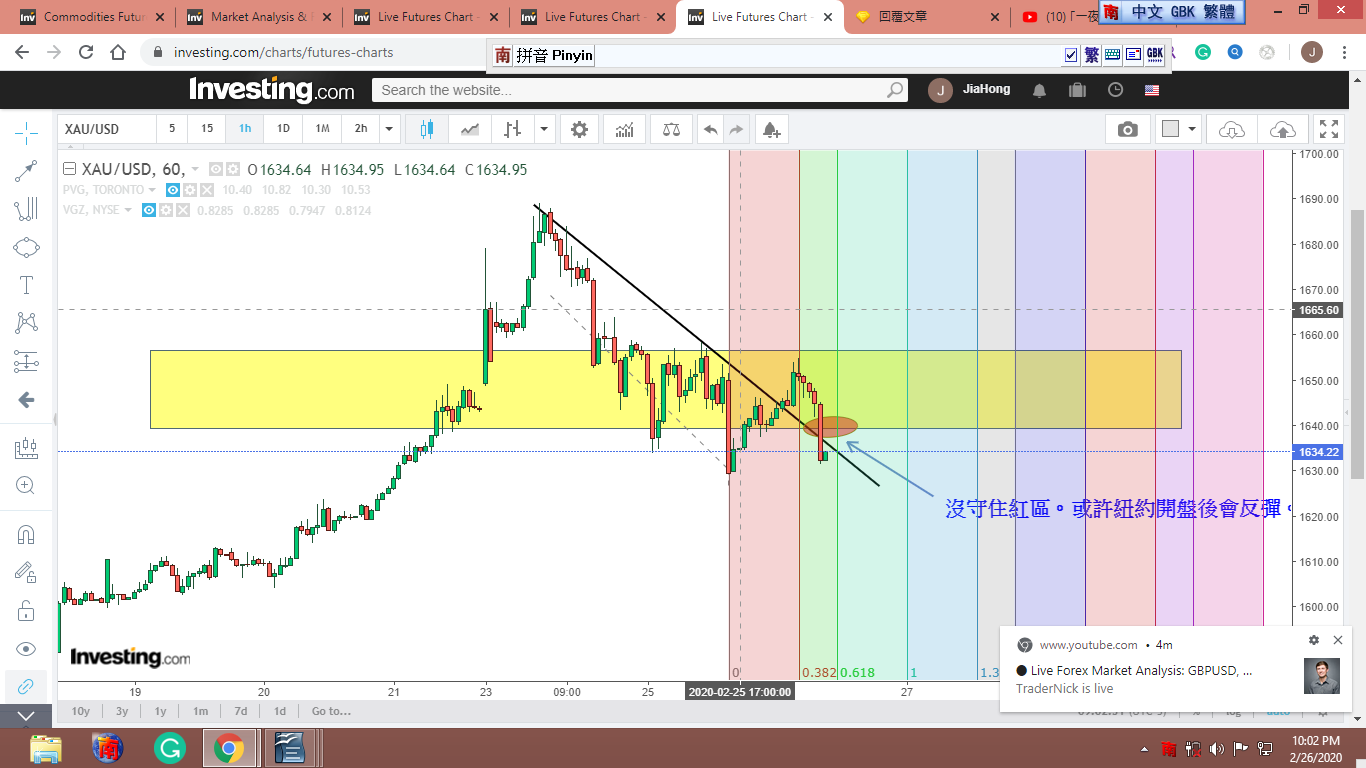Click the chain link icon in sidebar
Viewport: 1366px width, 768px height.
[26, 687]
